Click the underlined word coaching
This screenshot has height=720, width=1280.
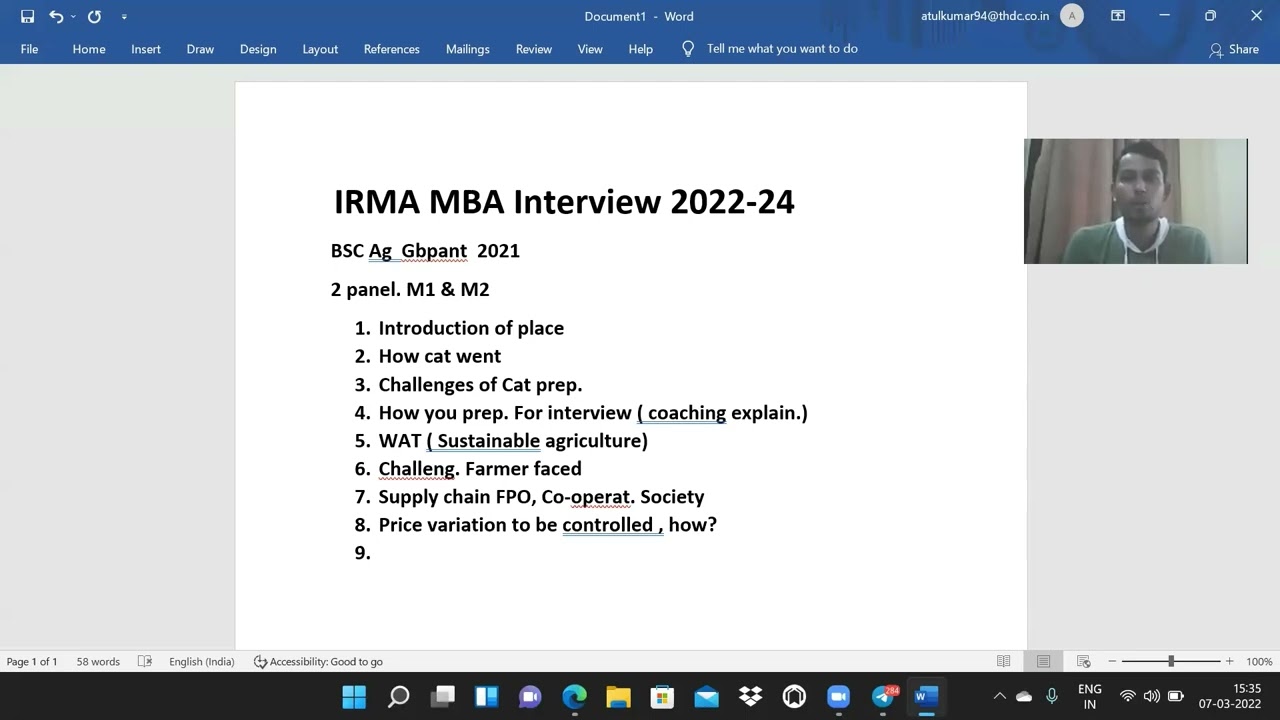tap(687, 412)
